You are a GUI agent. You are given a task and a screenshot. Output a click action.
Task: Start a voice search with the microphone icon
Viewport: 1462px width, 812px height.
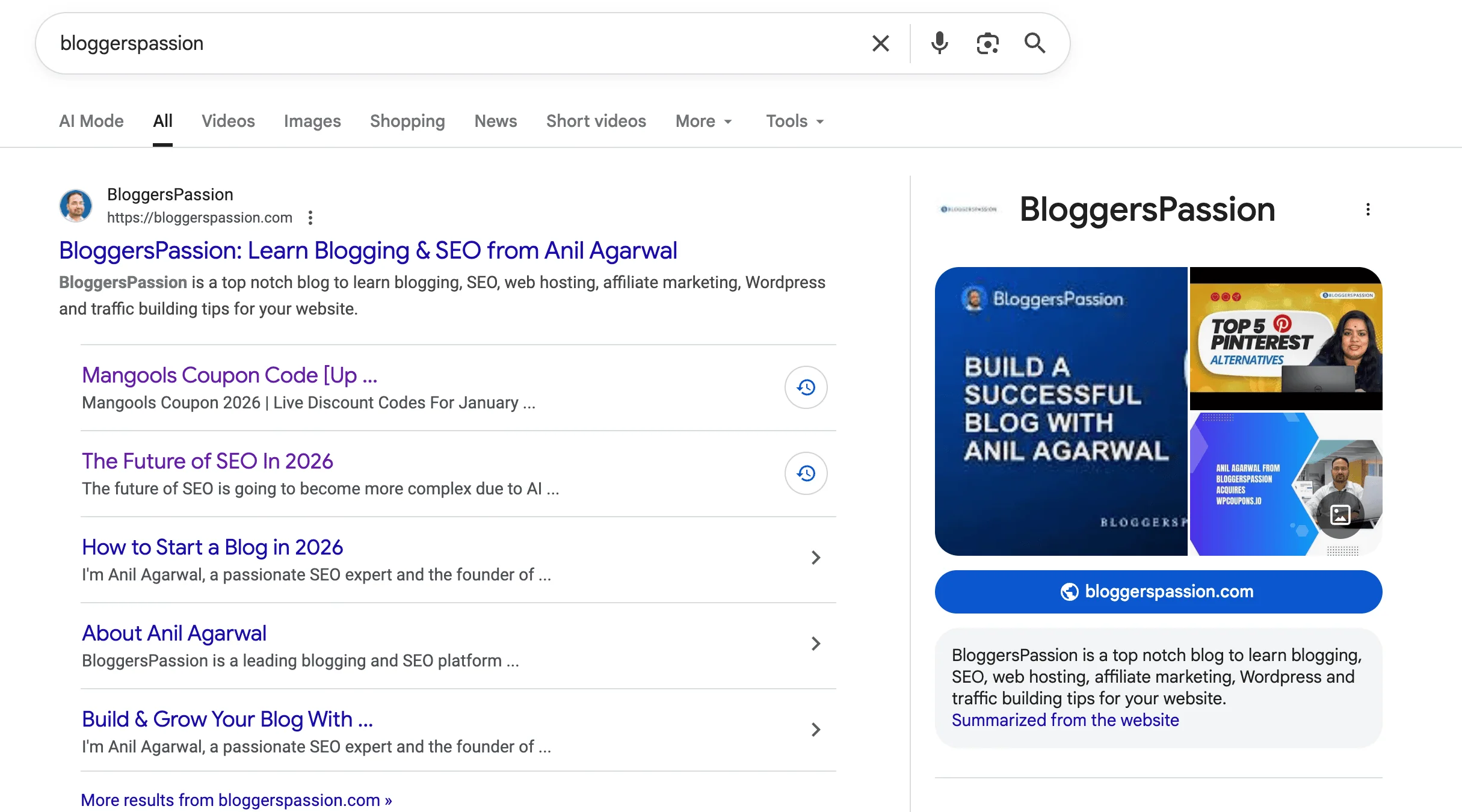pos(939,43)
